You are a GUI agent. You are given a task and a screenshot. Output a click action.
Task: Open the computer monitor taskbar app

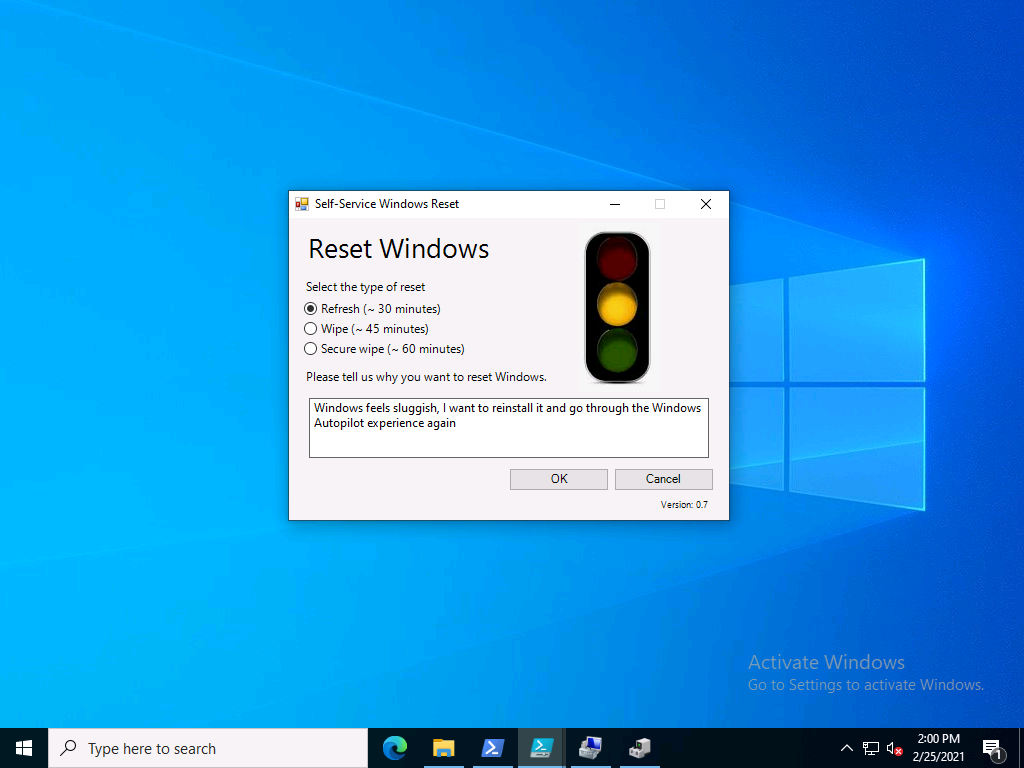[590, 748]
